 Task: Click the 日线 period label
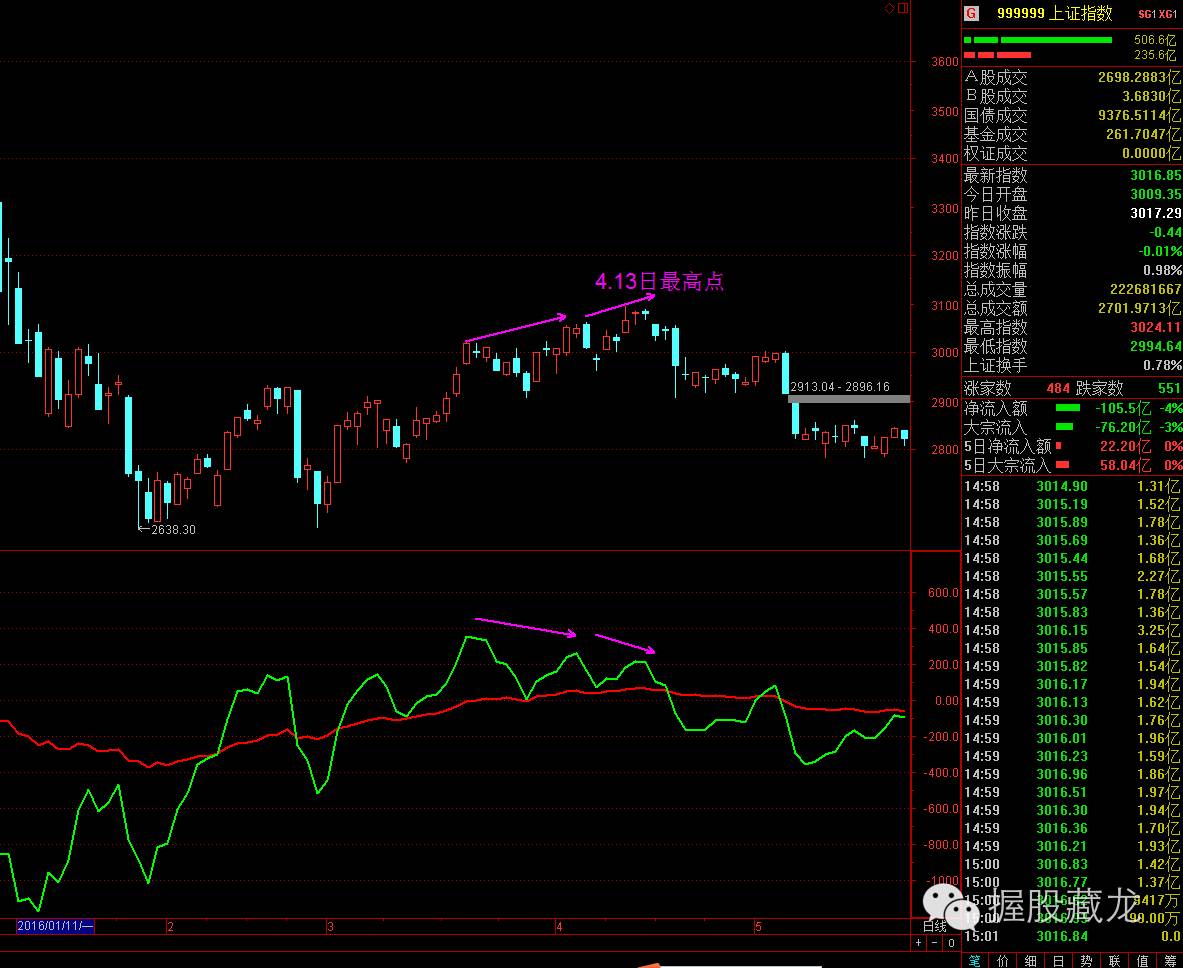[935, 927]
